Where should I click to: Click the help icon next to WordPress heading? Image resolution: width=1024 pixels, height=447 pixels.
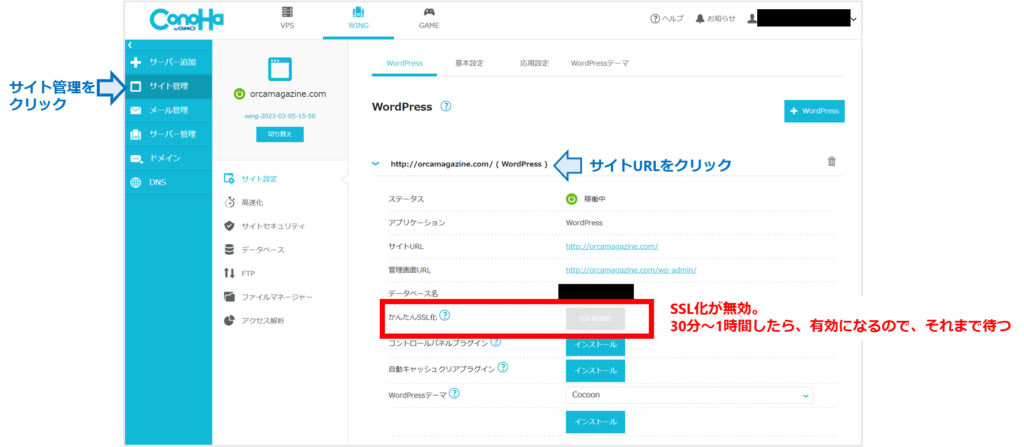[446, 106]
